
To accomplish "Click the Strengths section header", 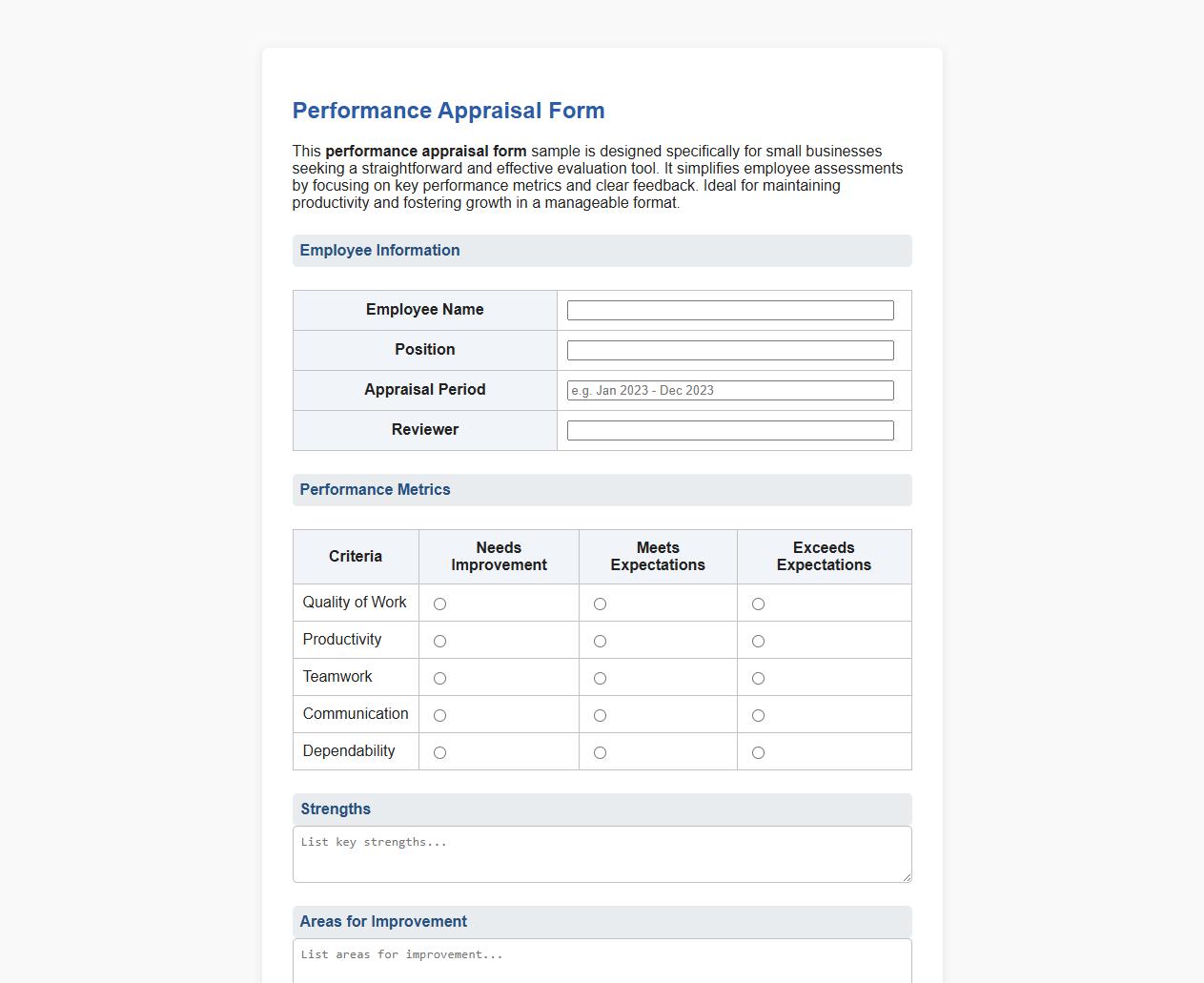I will point(335,809).
